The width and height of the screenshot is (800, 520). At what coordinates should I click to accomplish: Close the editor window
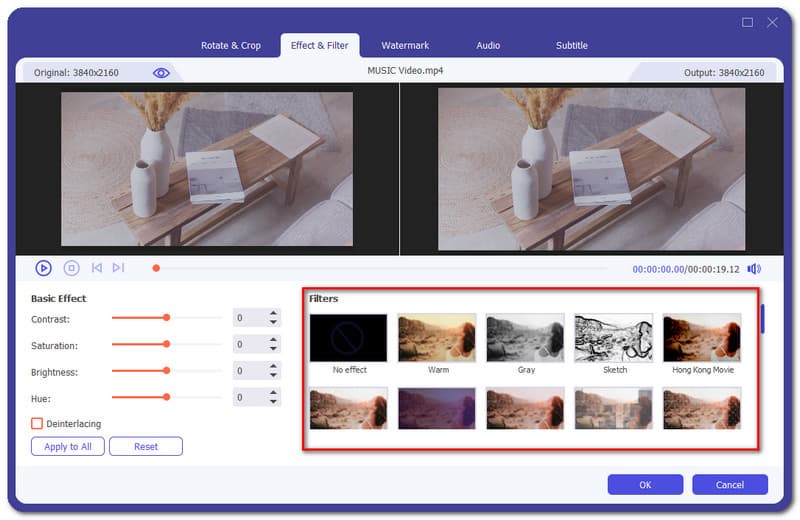[772, 22]
